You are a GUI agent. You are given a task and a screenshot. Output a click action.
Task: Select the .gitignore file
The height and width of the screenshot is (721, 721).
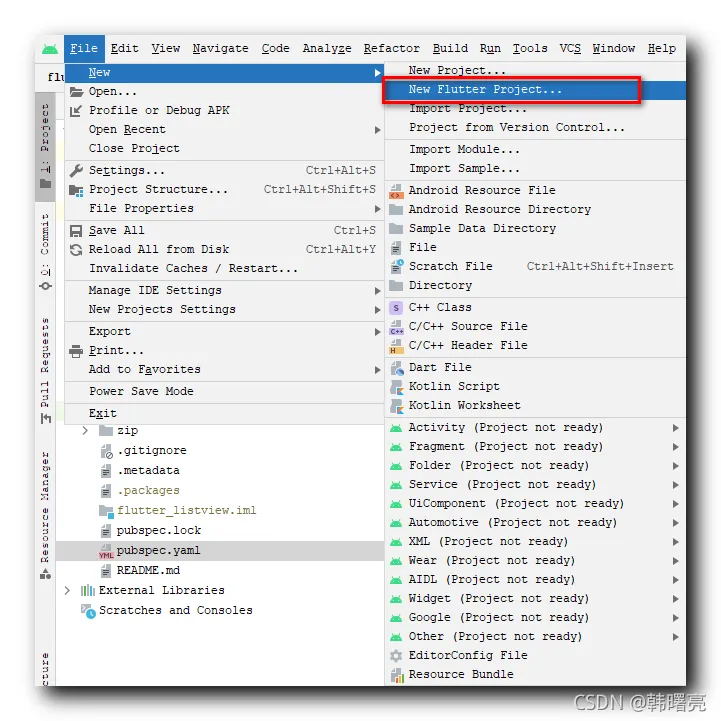click(152, 451)
